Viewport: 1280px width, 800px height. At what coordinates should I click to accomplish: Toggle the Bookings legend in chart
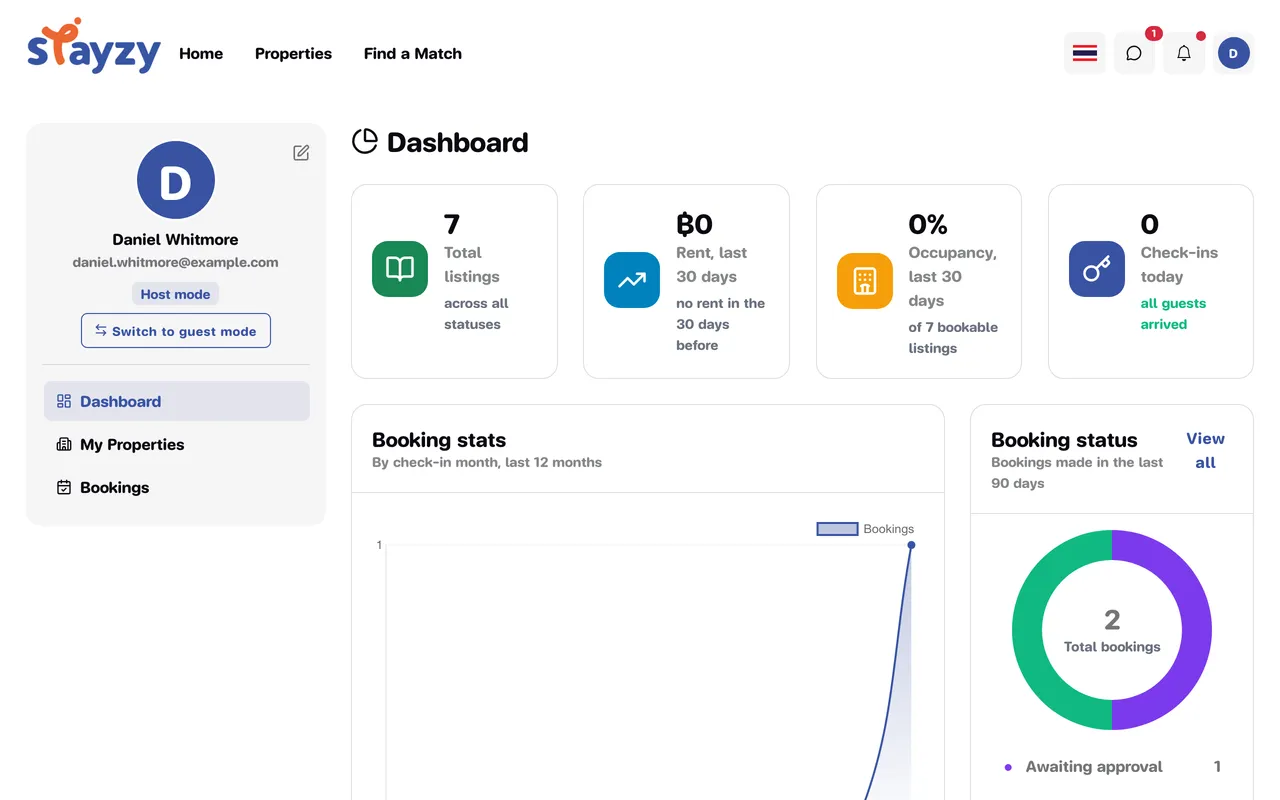click(x=865, y=529)
